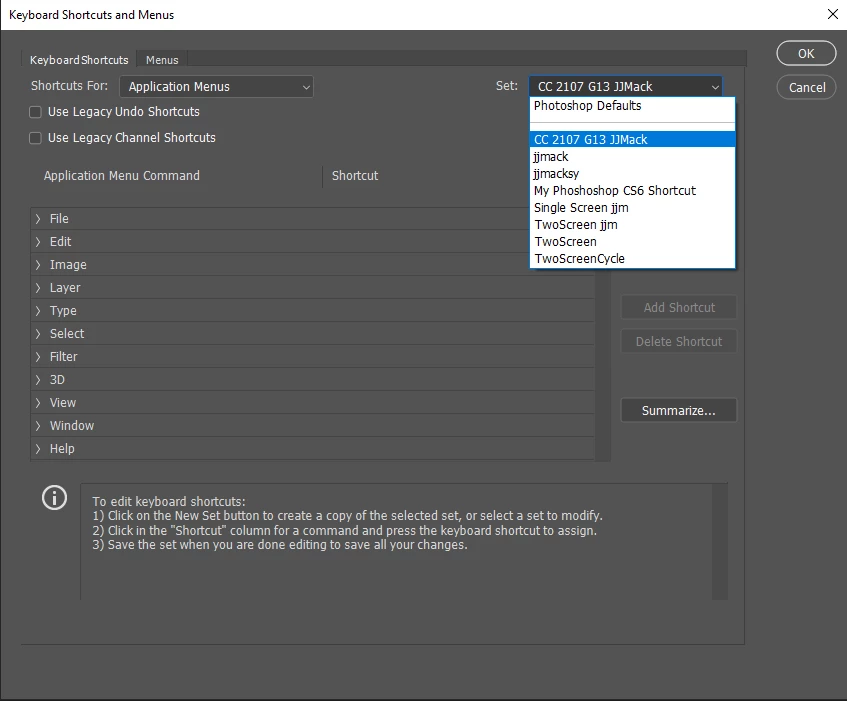This screenshot has width=847, height=701.
Task: Expand the File menu commands
Action: pyautogui.click(x=38, y=219)
